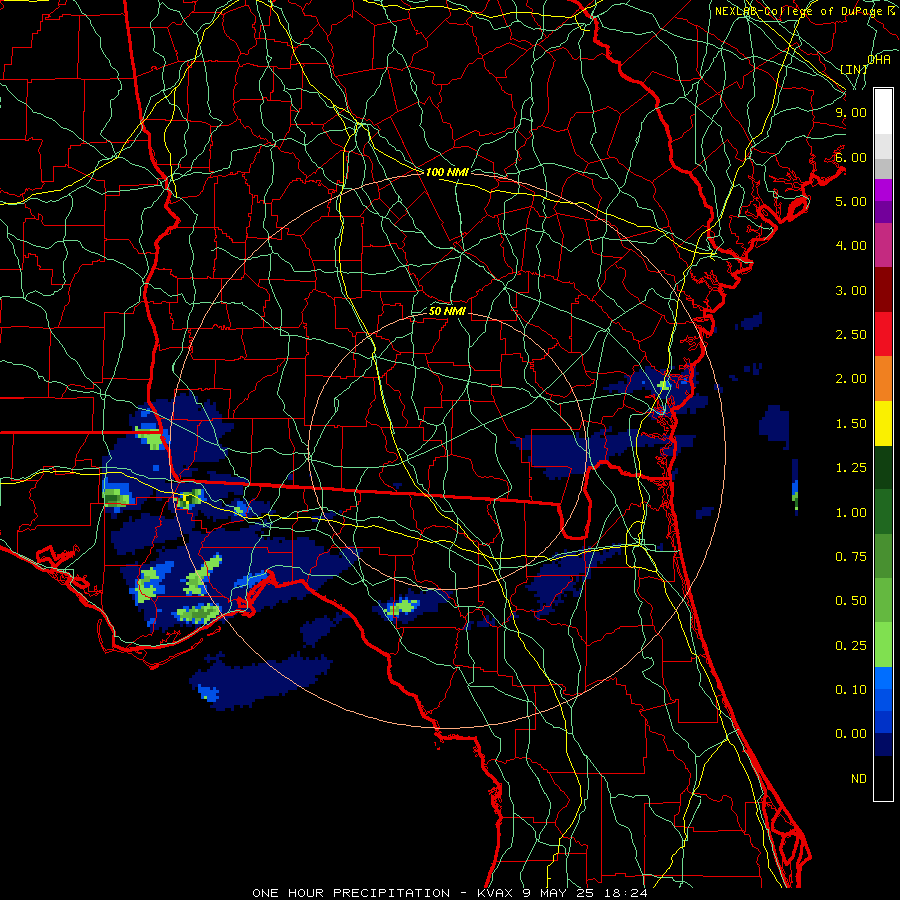This screenshot has height=900, width=900.
Task: Click the 'OHA' product code label
Action: 879,60
